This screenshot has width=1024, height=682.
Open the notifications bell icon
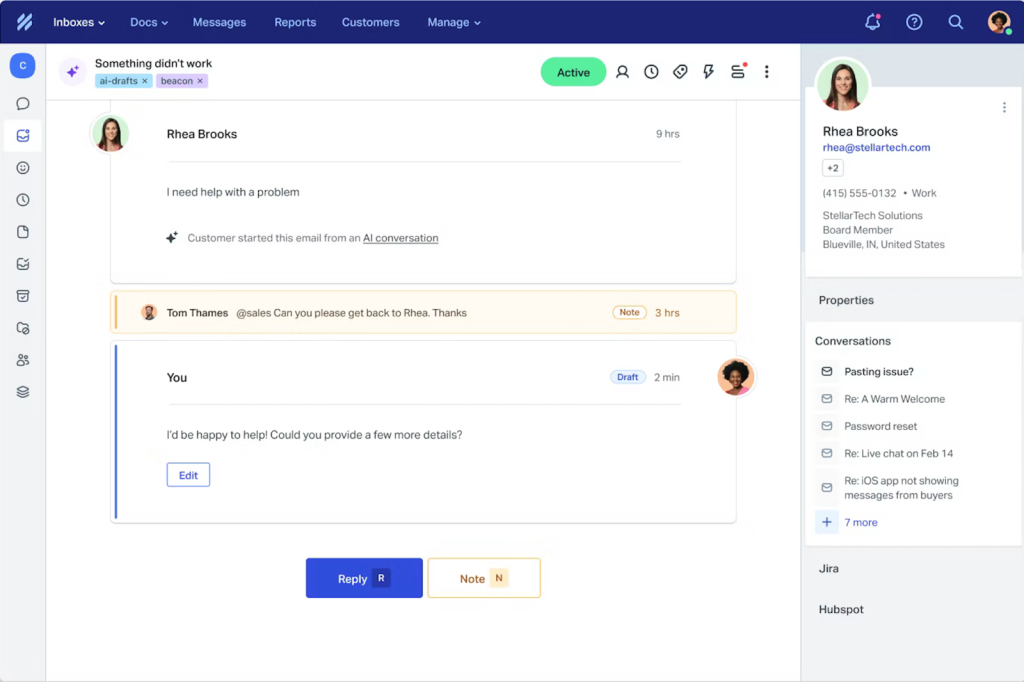point(872,22)
